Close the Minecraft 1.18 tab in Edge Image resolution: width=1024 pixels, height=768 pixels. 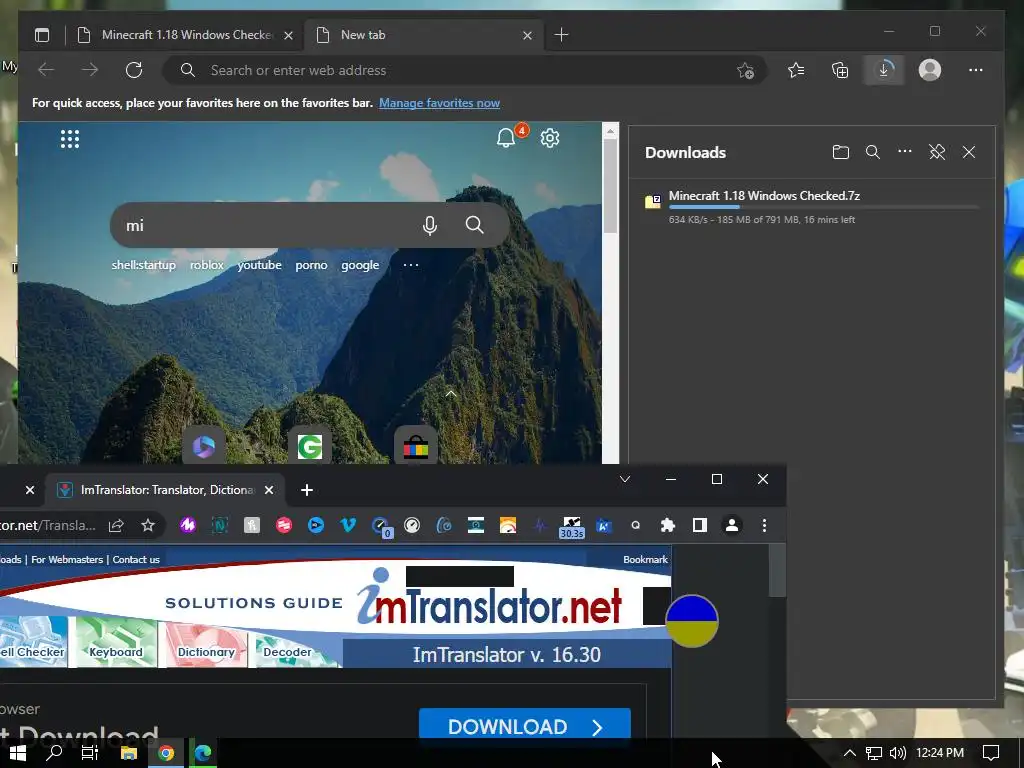click(x=288, y=35)
